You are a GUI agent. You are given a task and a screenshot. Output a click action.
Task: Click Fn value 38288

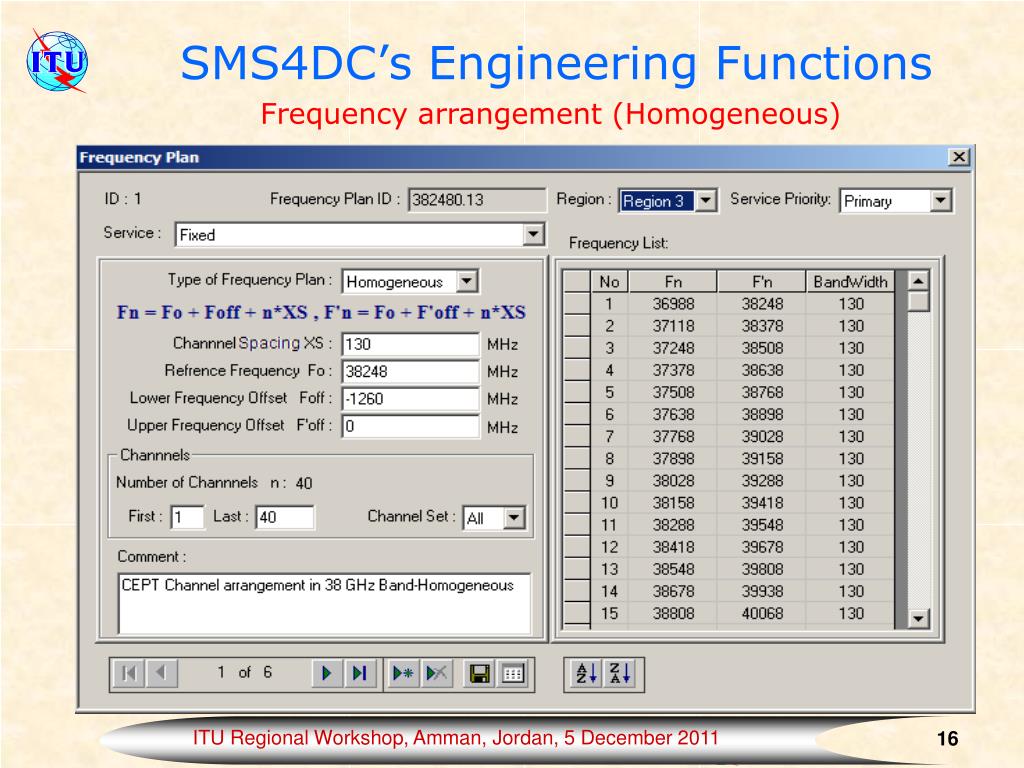click(673, 525)
